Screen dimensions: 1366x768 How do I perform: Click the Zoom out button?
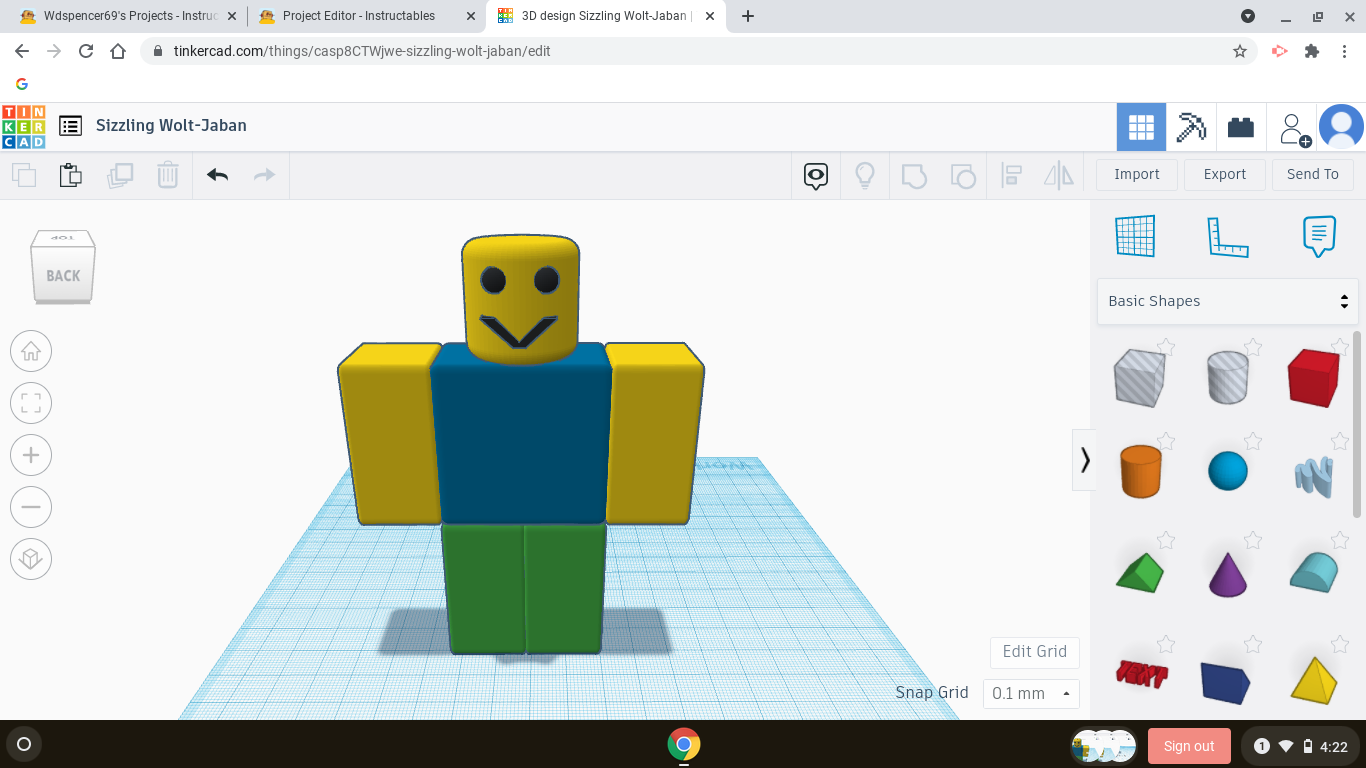[x=31, y=507]
